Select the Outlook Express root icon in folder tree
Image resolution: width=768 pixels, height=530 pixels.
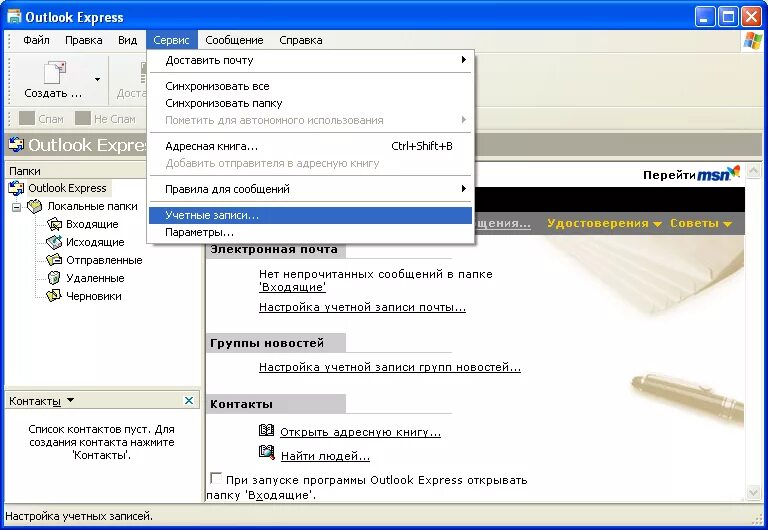(16, 188)
